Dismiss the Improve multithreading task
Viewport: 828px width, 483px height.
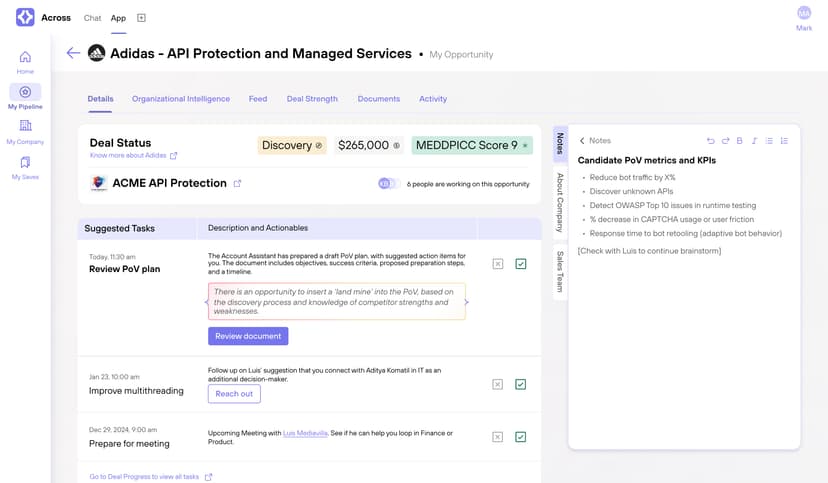(x=497, y=384)
